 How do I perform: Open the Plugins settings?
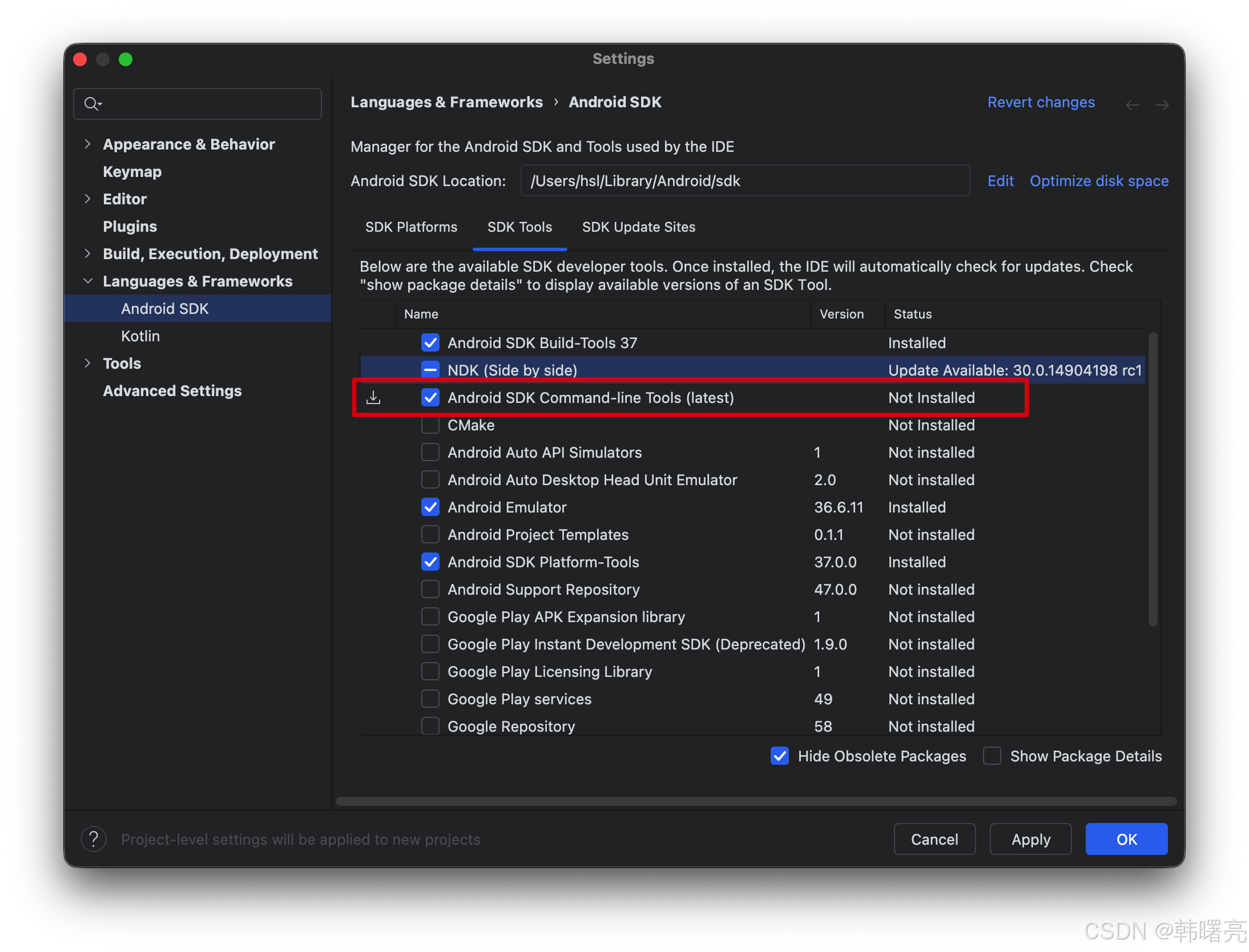(130, 226)
